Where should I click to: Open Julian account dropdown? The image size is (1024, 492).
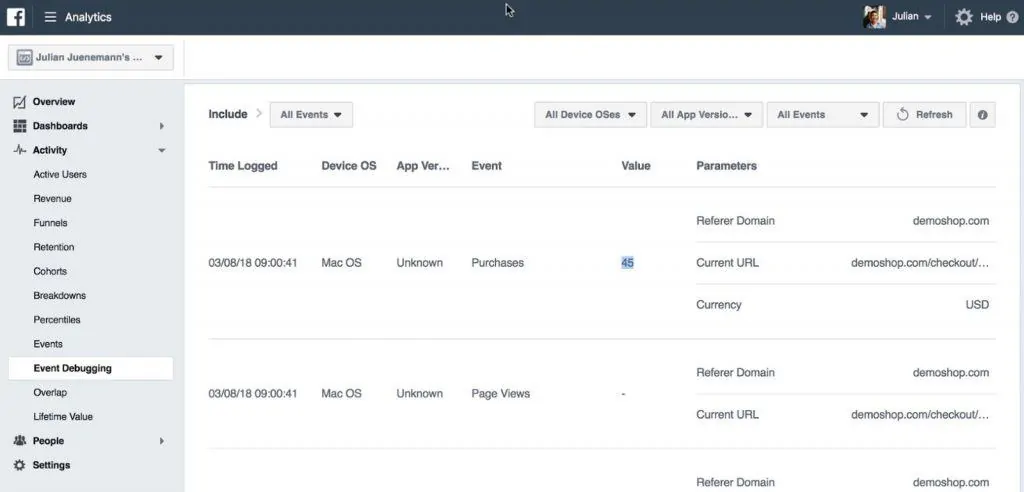point(912,17)
